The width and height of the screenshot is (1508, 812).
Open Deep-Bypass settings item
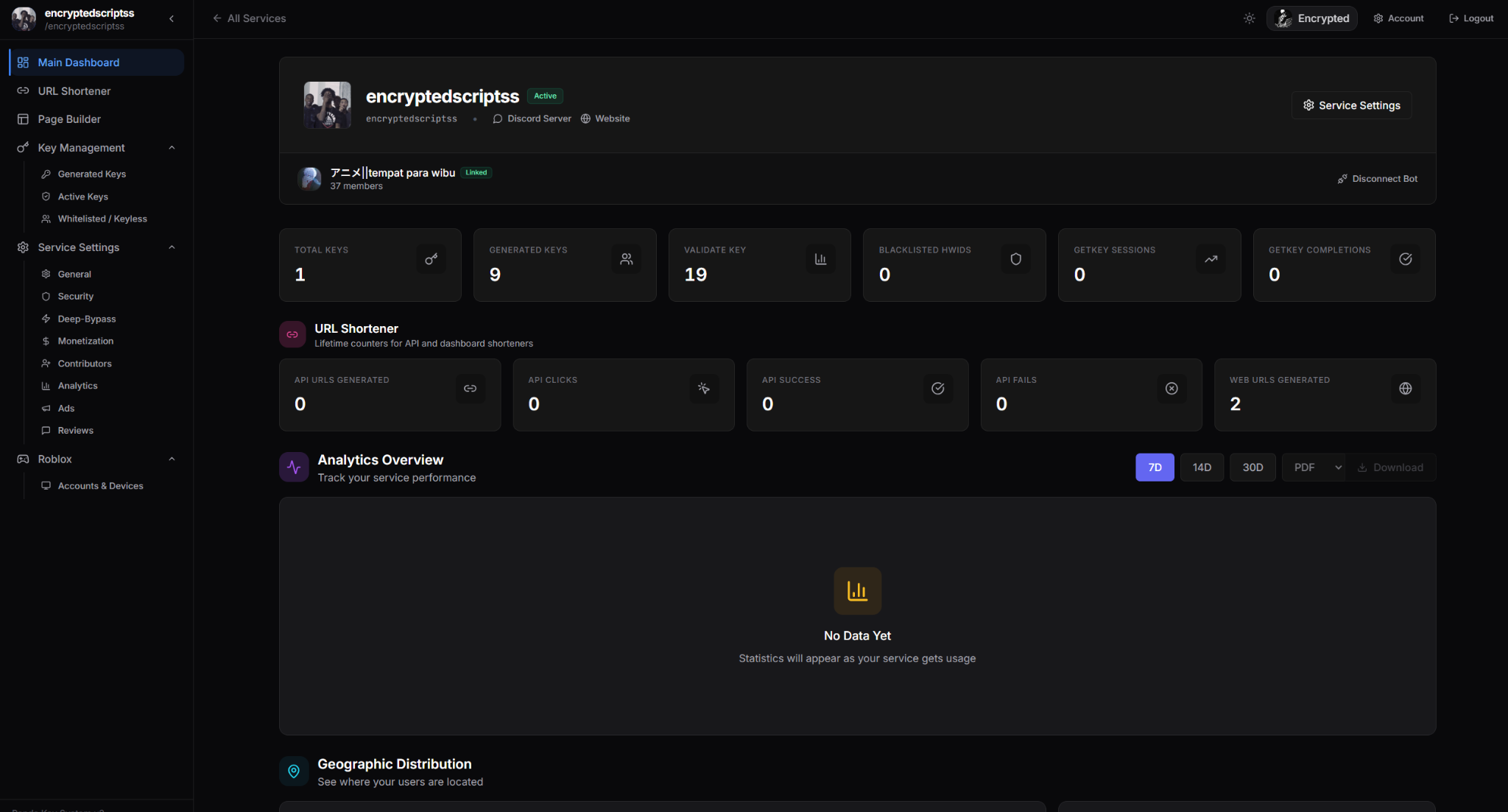coord(87,319)
